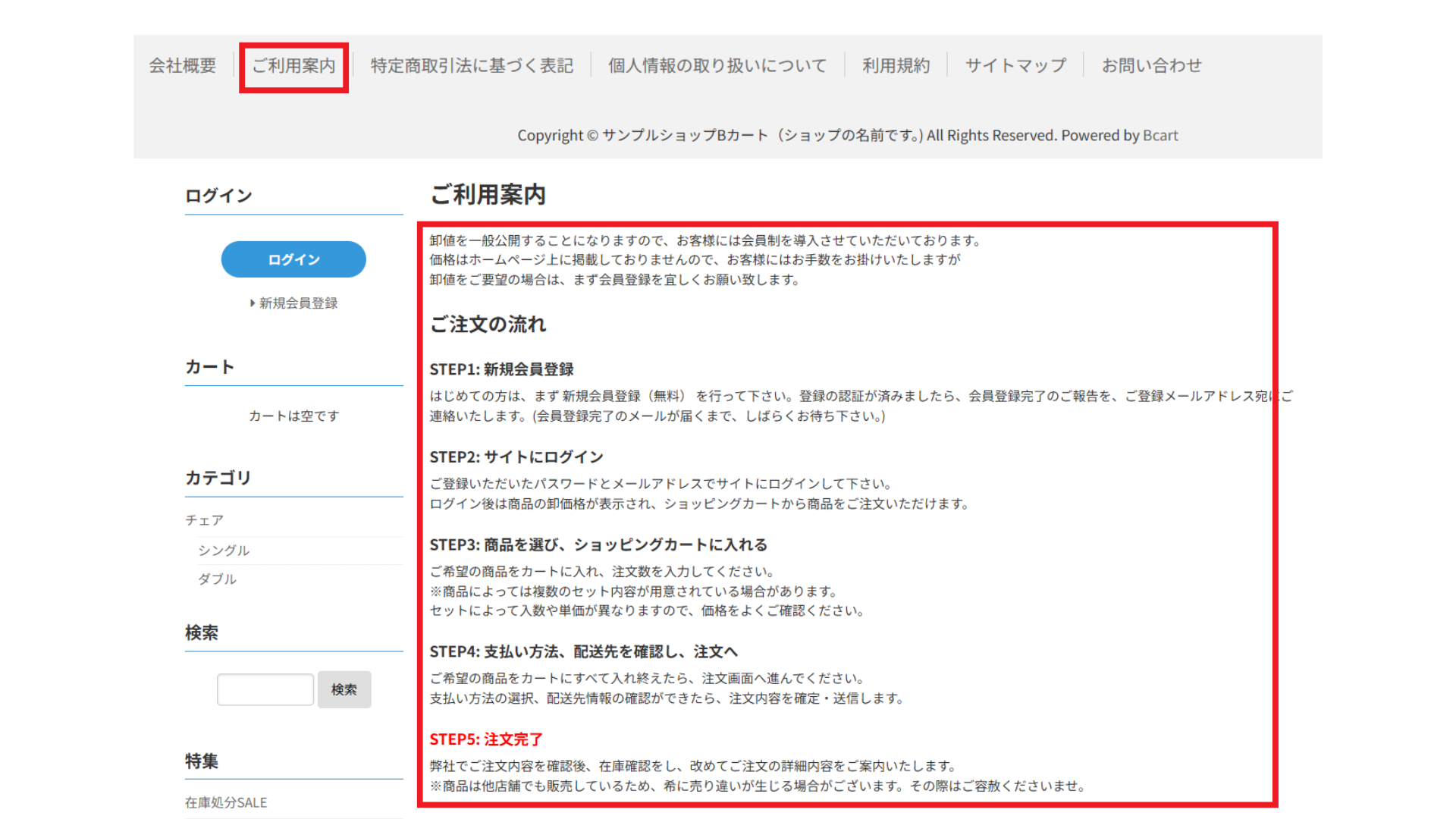This screenshot has height=819, width=1456.
Task: Click the blue ログイン button
Action: pos(293,259)
